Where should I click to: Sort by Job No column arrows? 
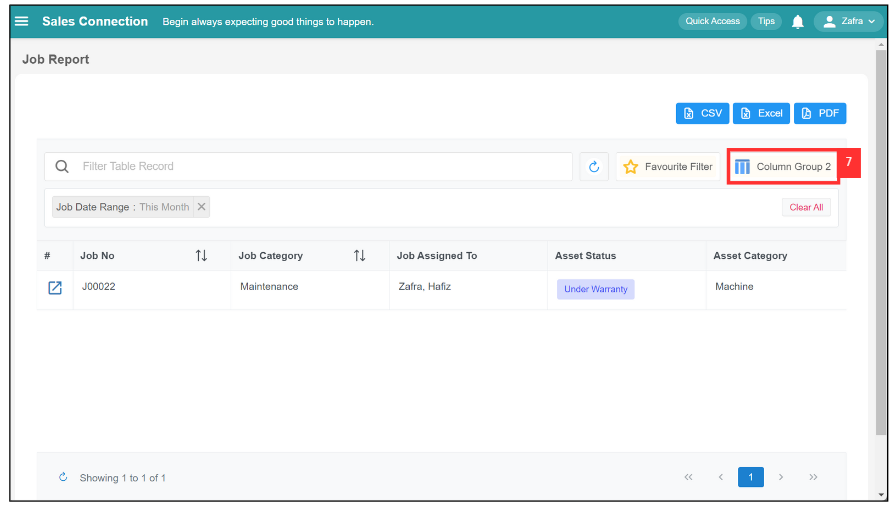201,255
